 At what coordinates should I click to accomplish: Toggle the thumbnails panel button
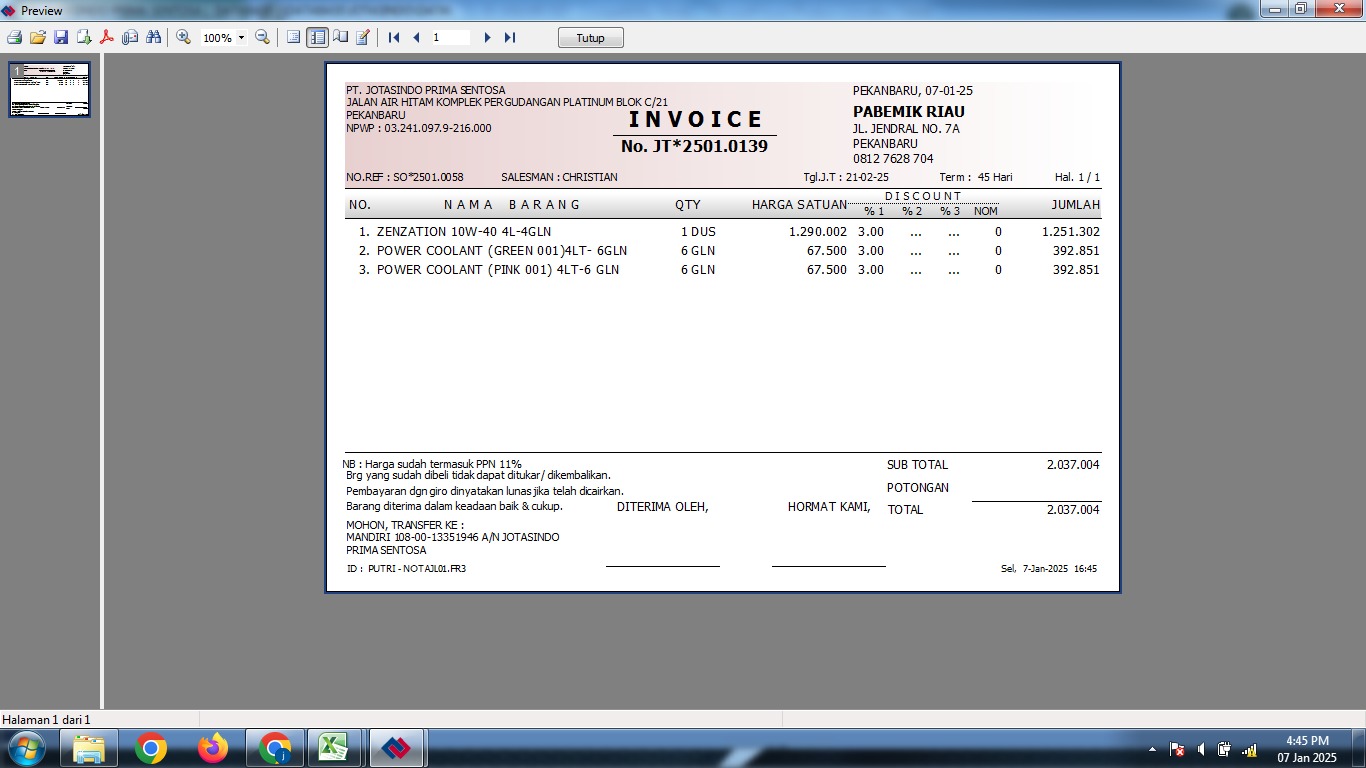[317, 37]
